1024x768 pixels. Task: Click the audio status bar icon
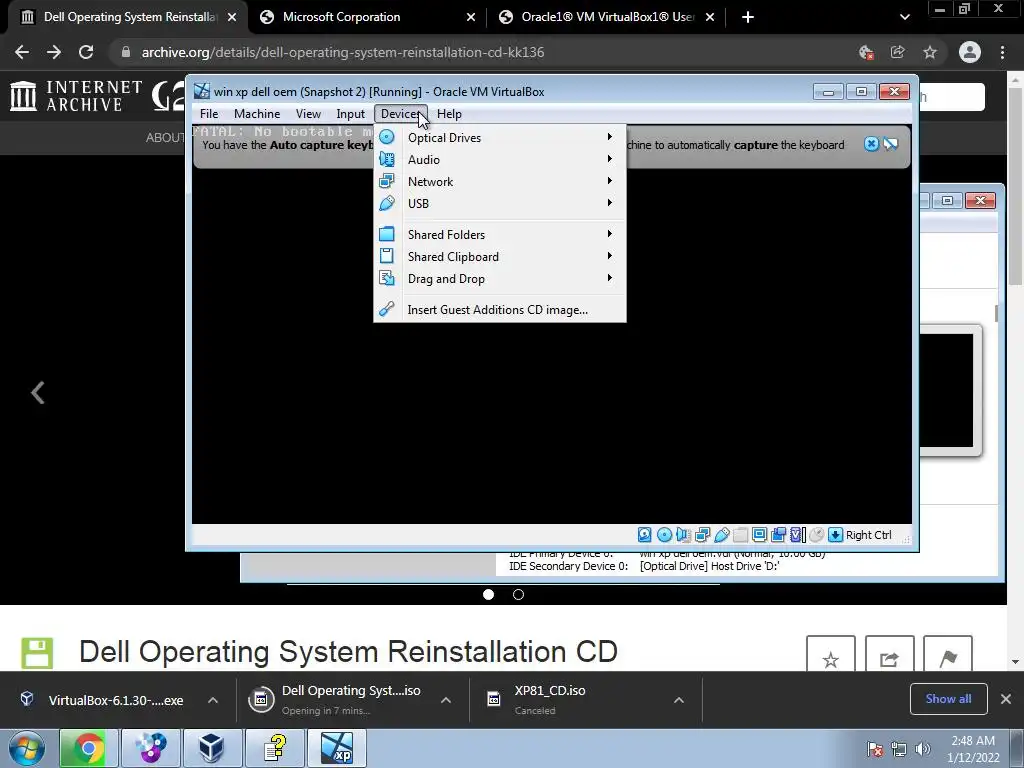pyautogui.click(x=683, y=535)
